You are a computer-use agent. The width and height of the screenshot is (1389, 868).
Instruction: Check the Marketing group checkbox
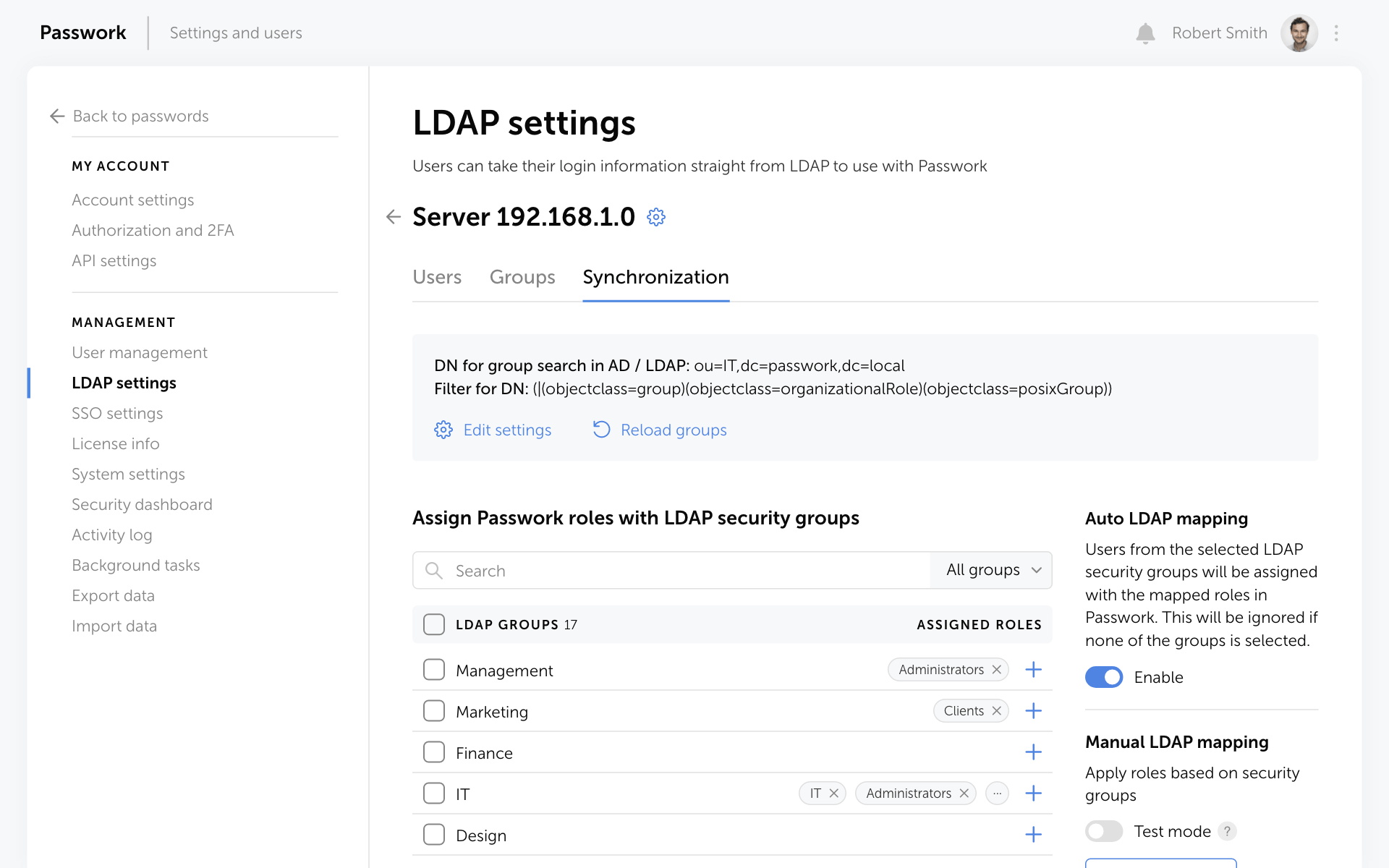434,711
